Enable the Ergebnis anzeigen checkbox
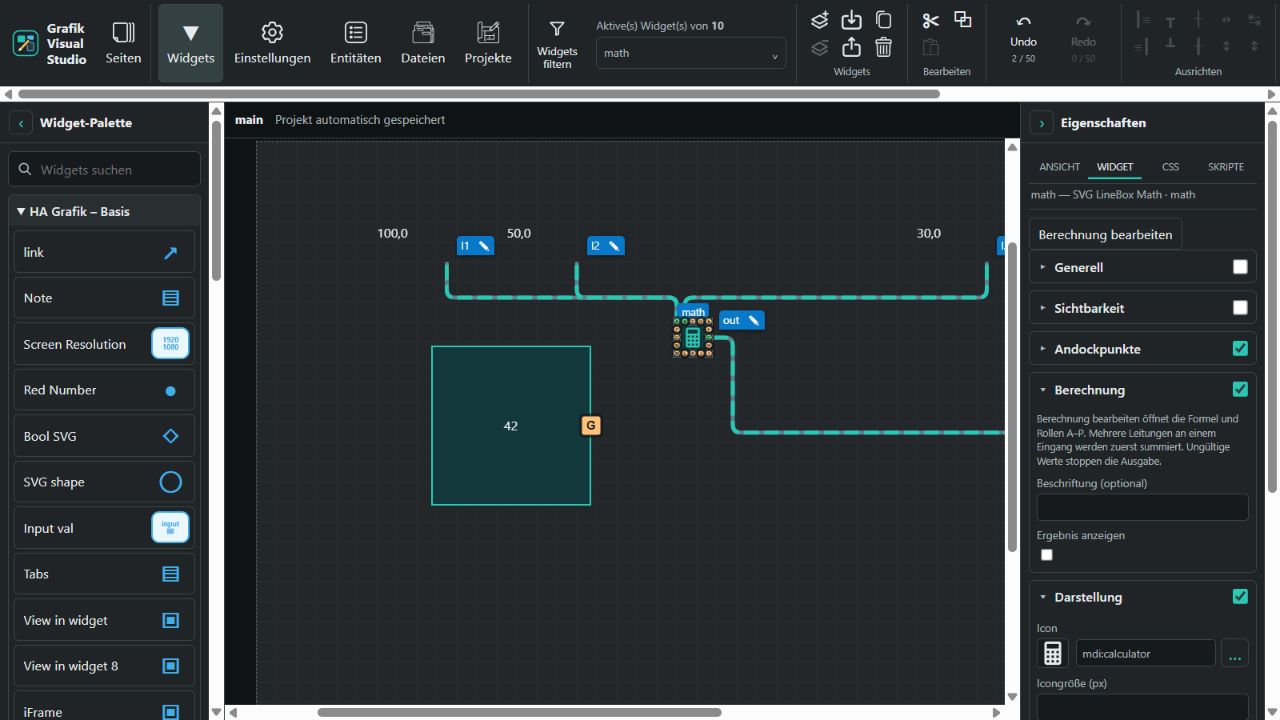 click(1047, 555)
